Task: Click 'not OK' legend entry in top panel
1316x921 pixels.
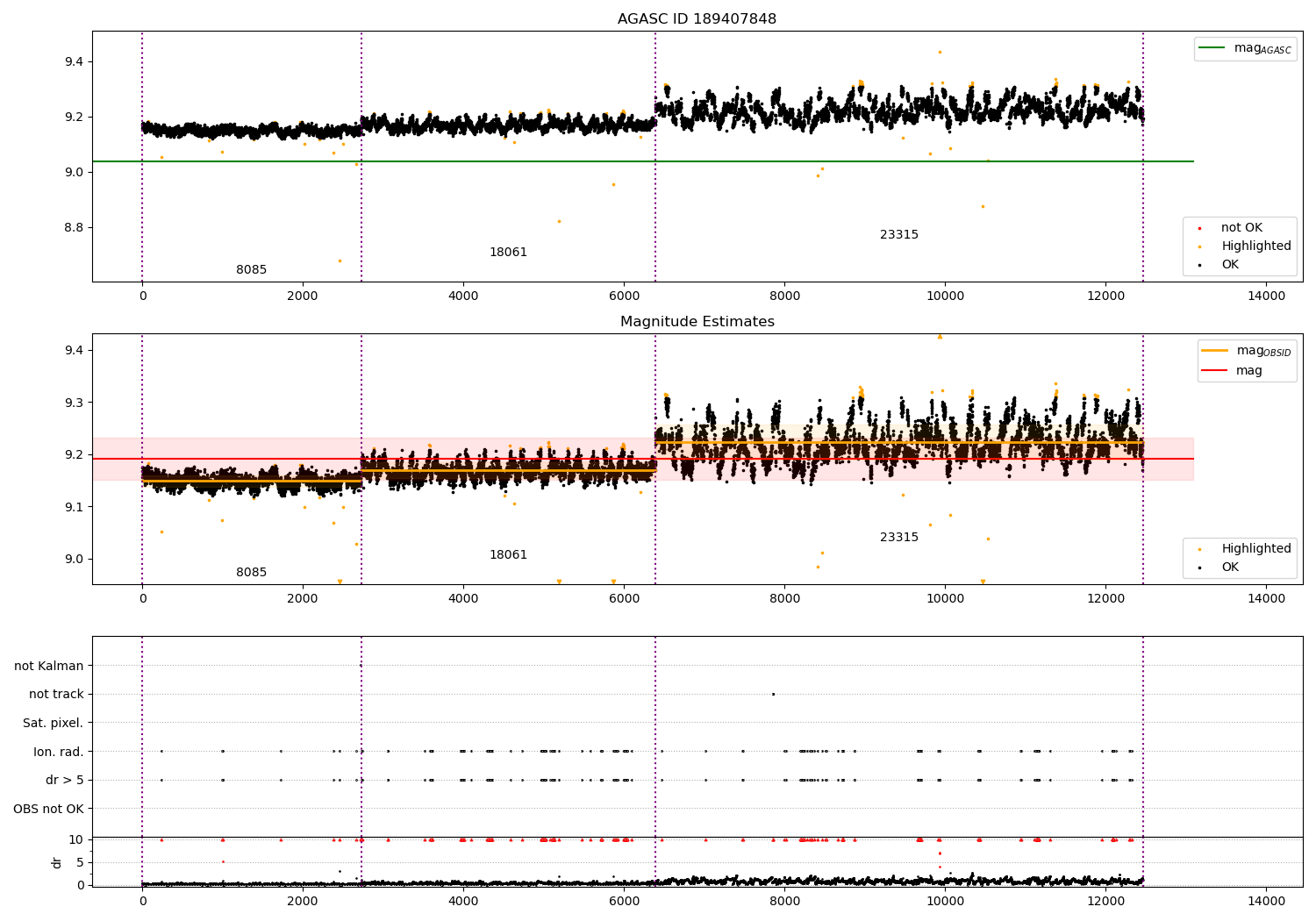Action: point(1241,228)
